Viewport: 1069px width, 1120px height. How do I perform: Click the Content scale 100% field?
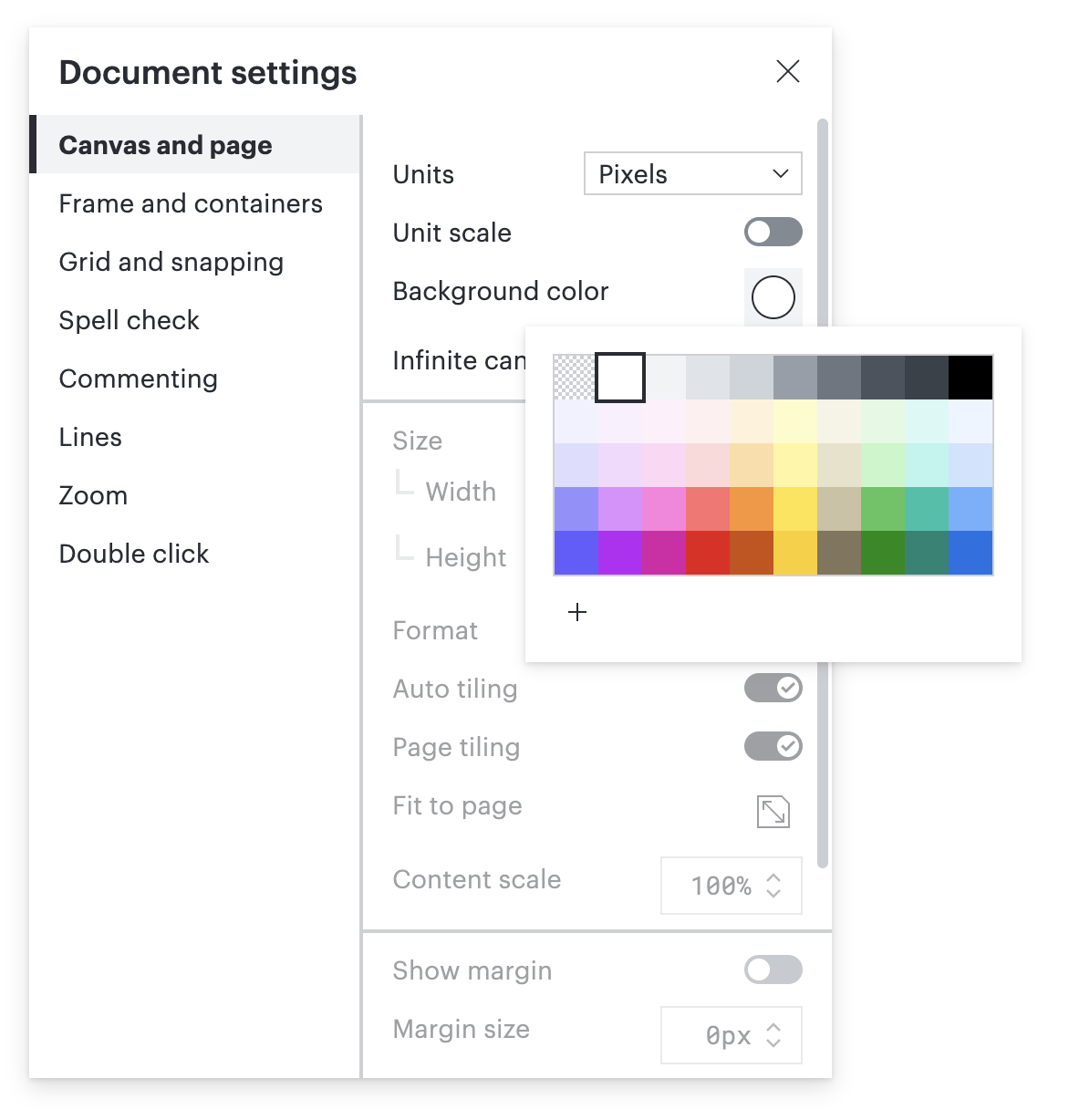(732, 886)
